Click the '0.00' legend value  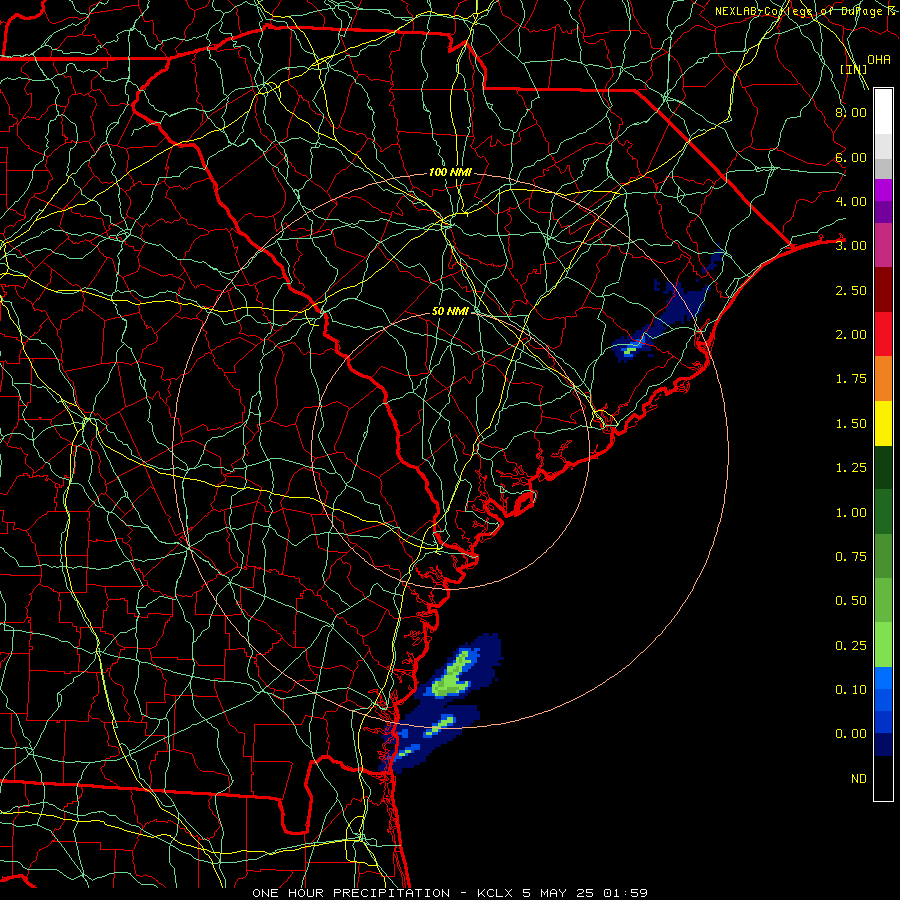pos(851,734)
